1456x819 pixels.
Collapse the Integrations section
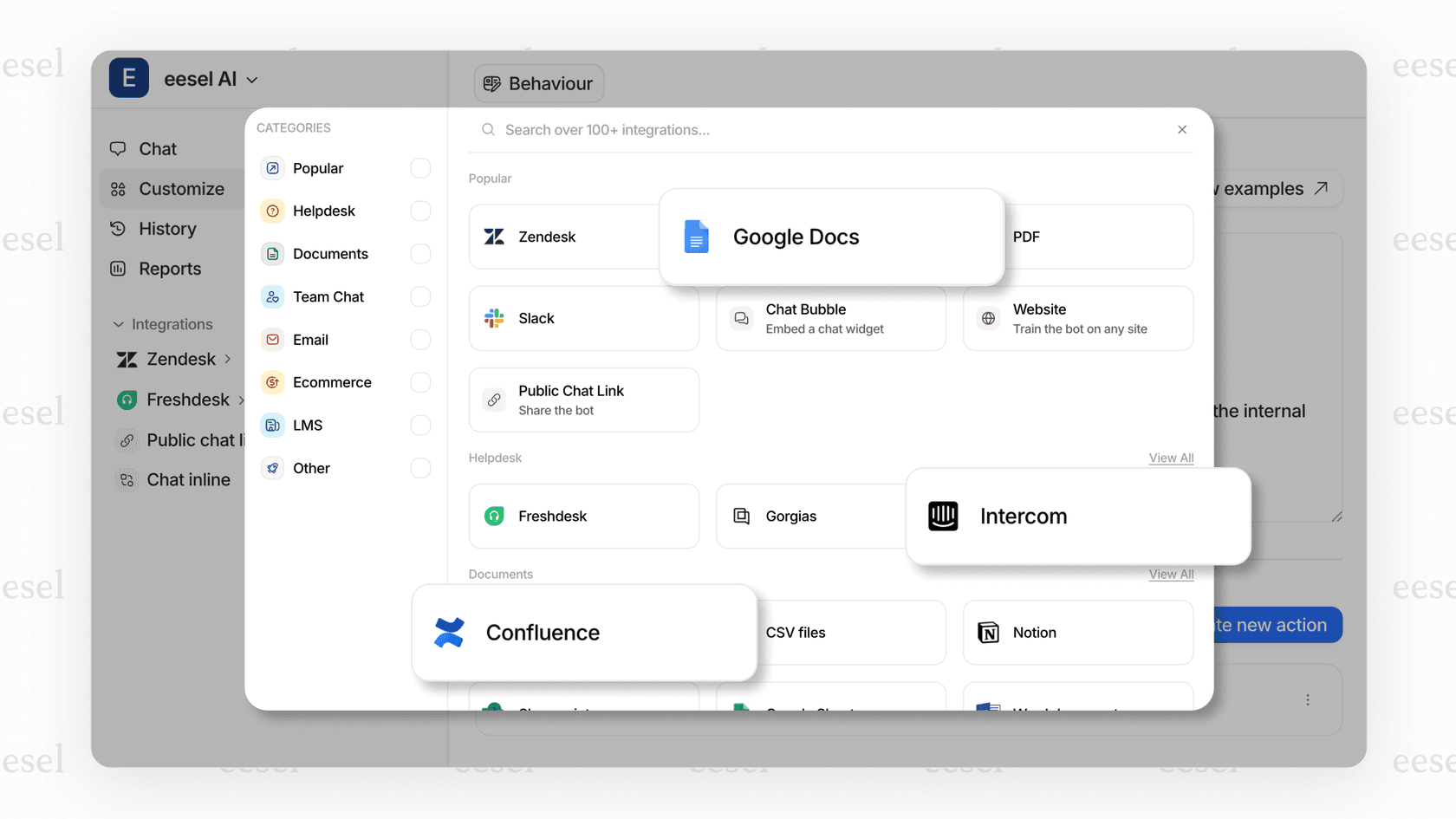(119, 324)
